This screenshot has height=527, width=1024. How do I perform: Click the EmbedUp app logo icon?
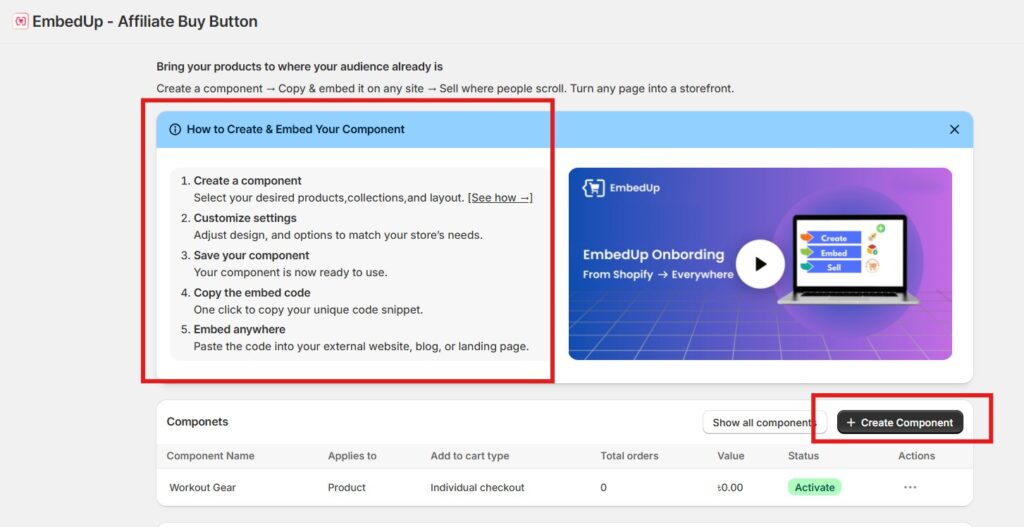[20, 21]
